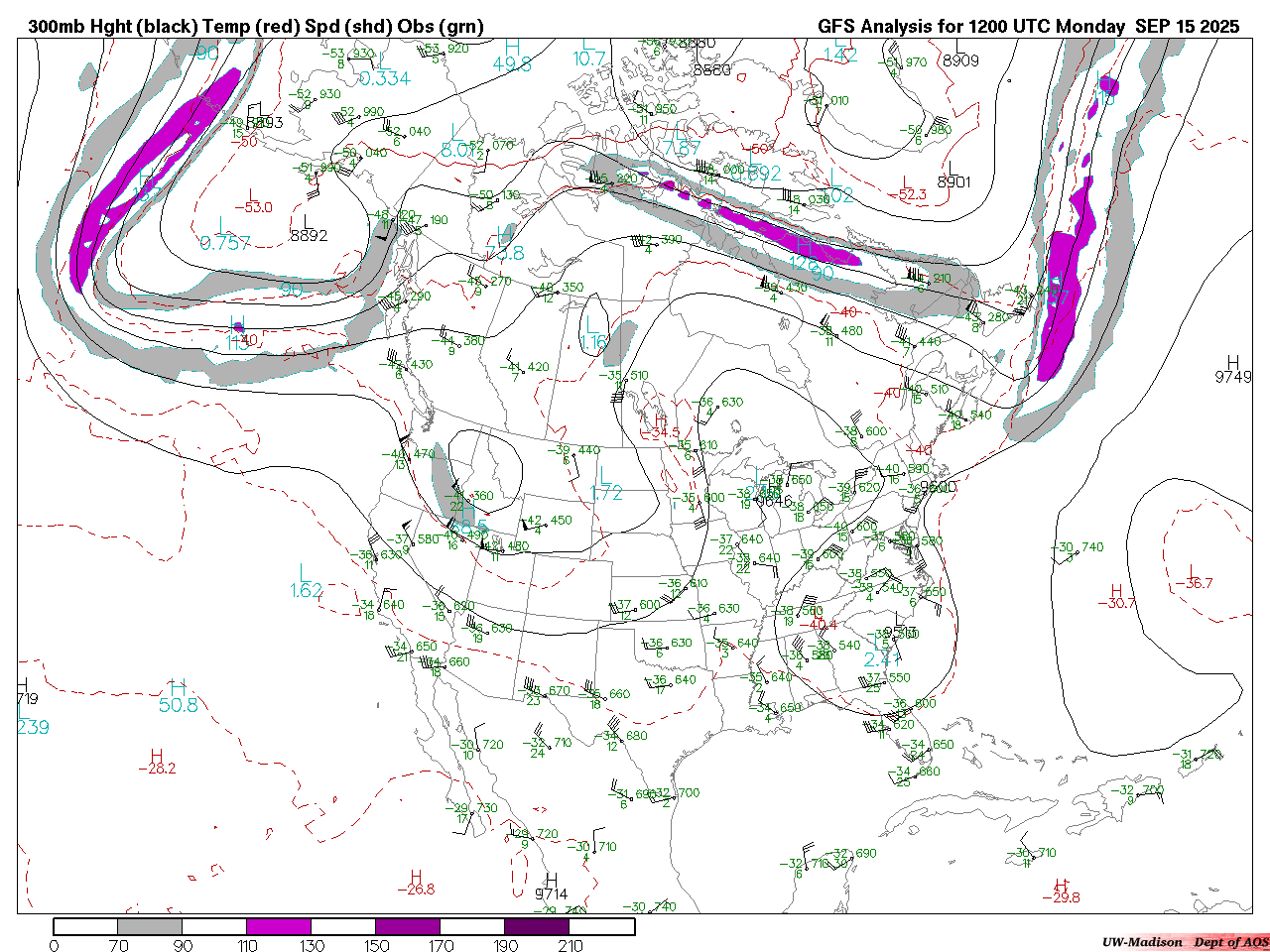The image size is (1270, 952).
Task: Select the red H labeled -26.8
Action: (416, 877)
